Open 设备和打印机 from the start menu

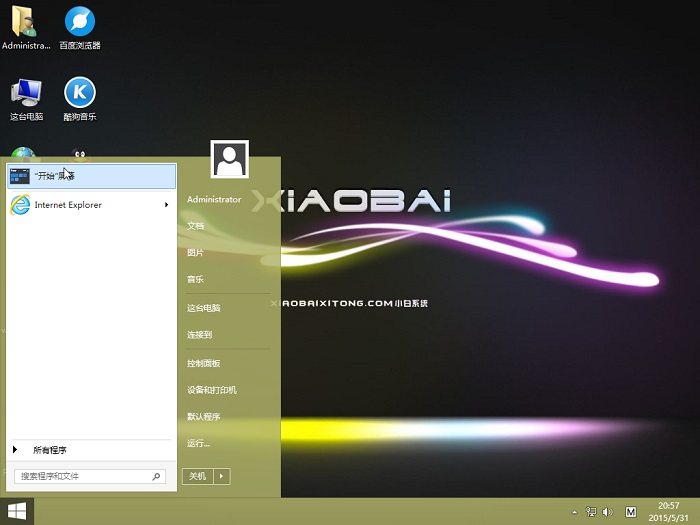212,390
